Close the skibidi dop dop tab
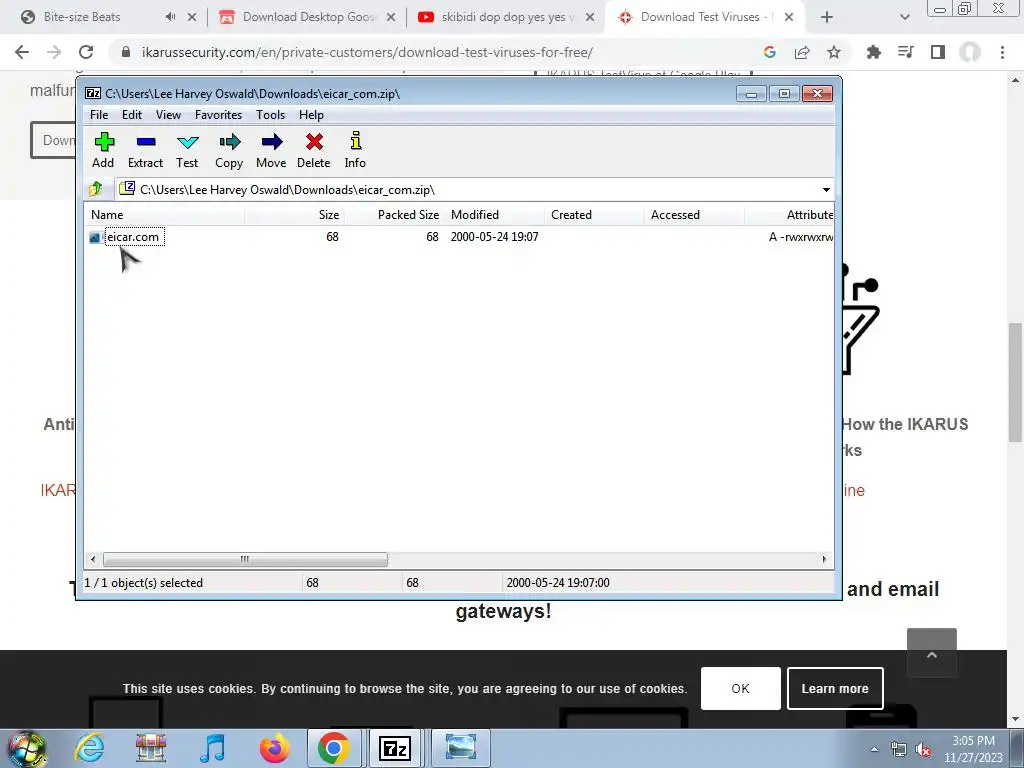Screen dimensions: 1024x768 click(590, 18)
